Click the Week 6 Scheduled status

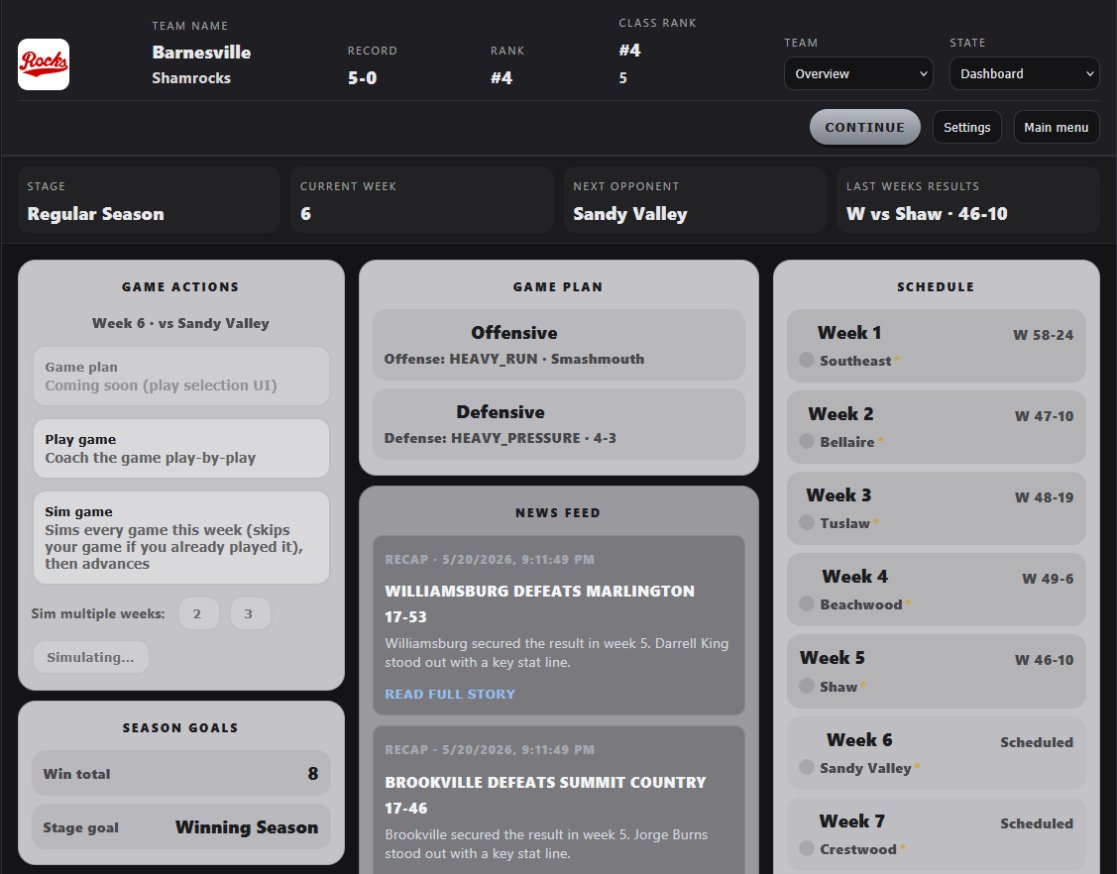pyautogui.click(x=1037, y=742)
